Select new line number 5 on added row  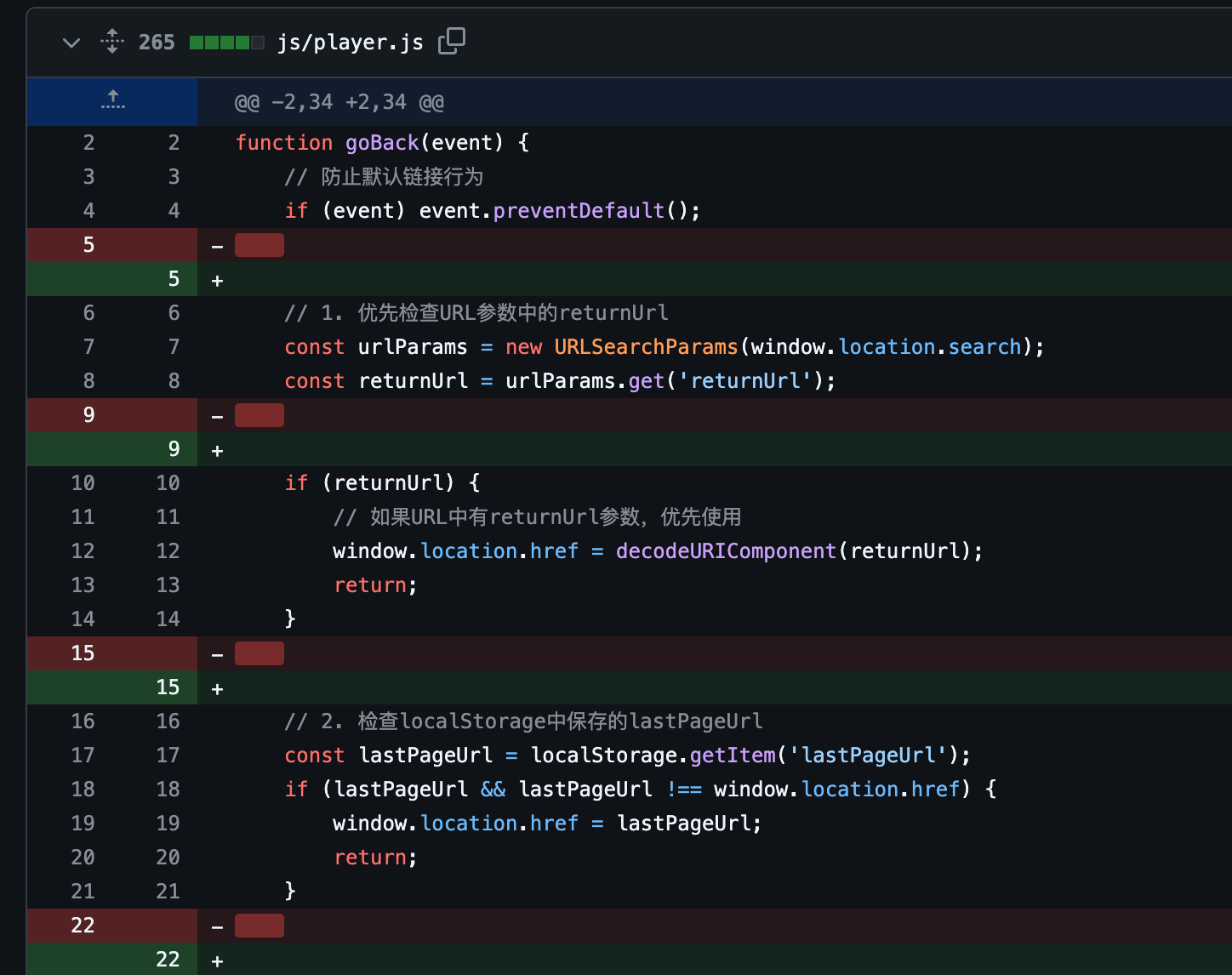click(174, 279)
